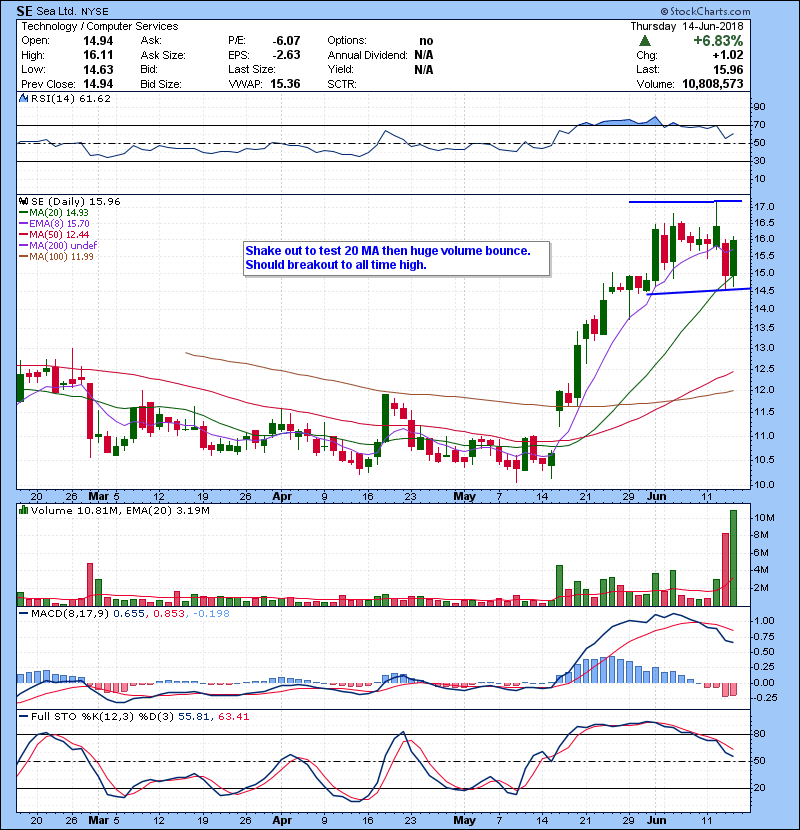Click the Mar label on price chart axis
The width and height of the screenshot is (800, 830).
coord(98,497)
